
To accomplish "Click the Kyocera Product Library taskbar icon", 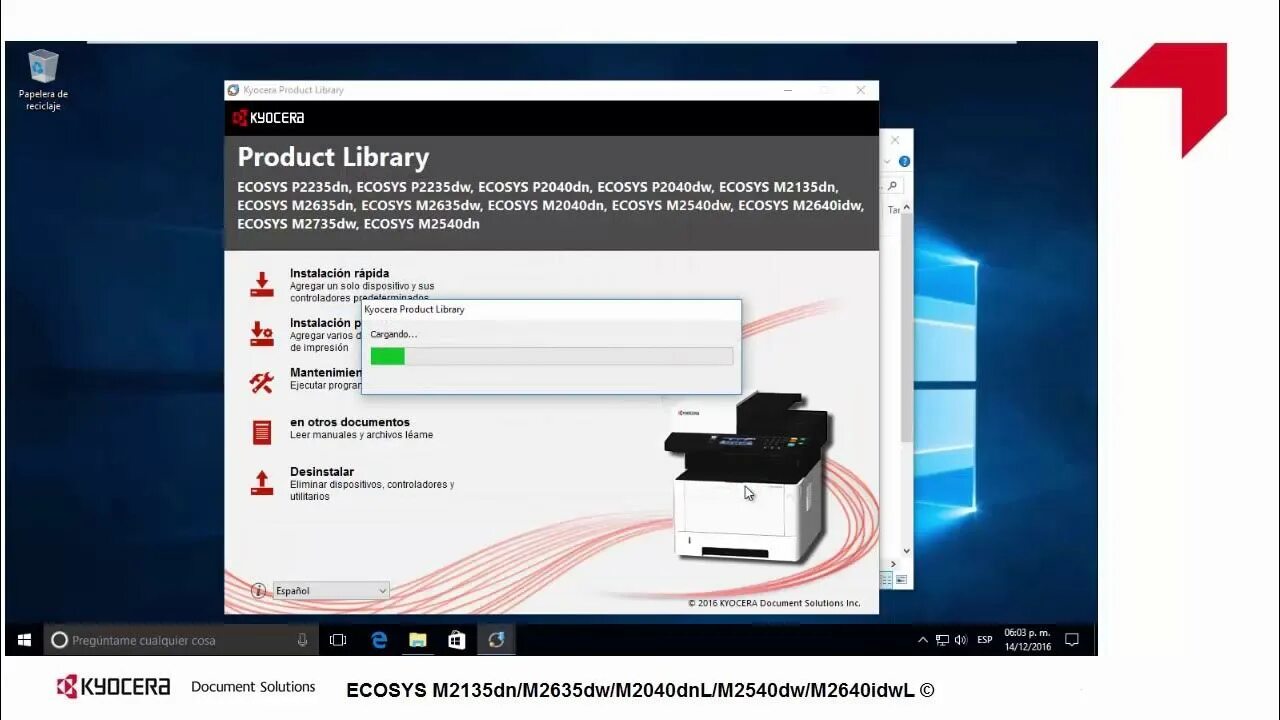I will pyautogui.click(x=496, y=640).
